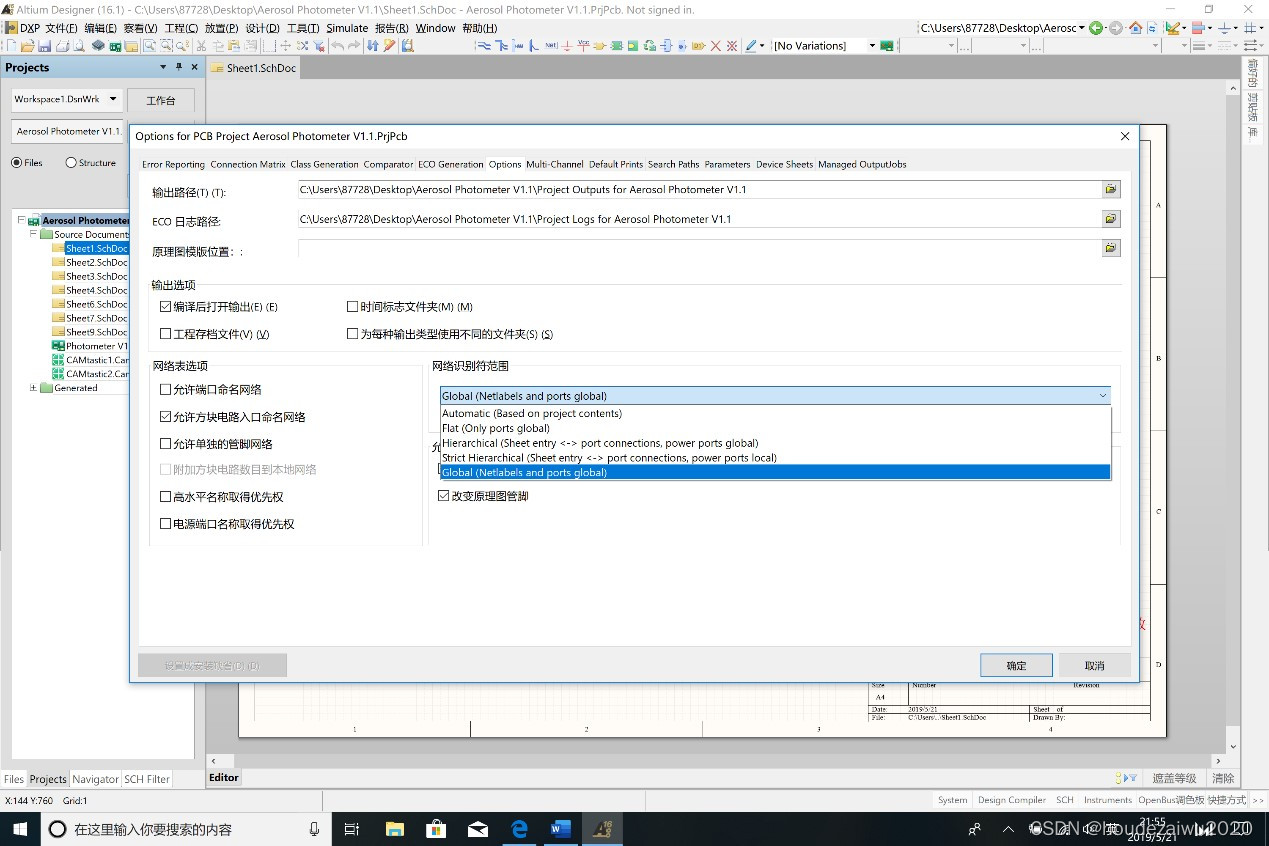This screenshot has height=846, width=1269.
Task: Toggle 工程存档文件 checkbox
Action: coord(166,334)
